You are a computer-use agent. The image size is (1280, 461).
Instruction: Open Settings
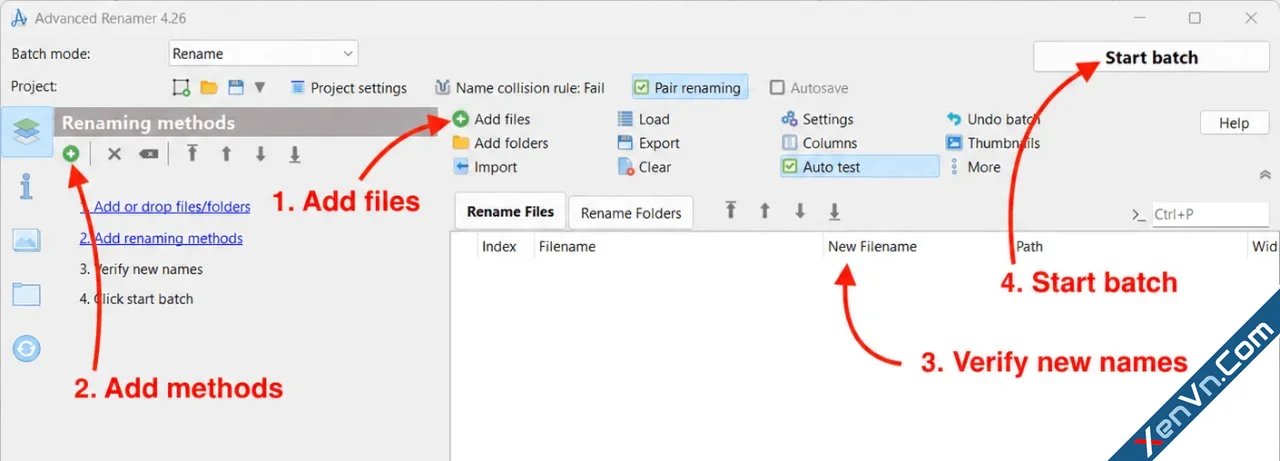(x=817, y=119)
